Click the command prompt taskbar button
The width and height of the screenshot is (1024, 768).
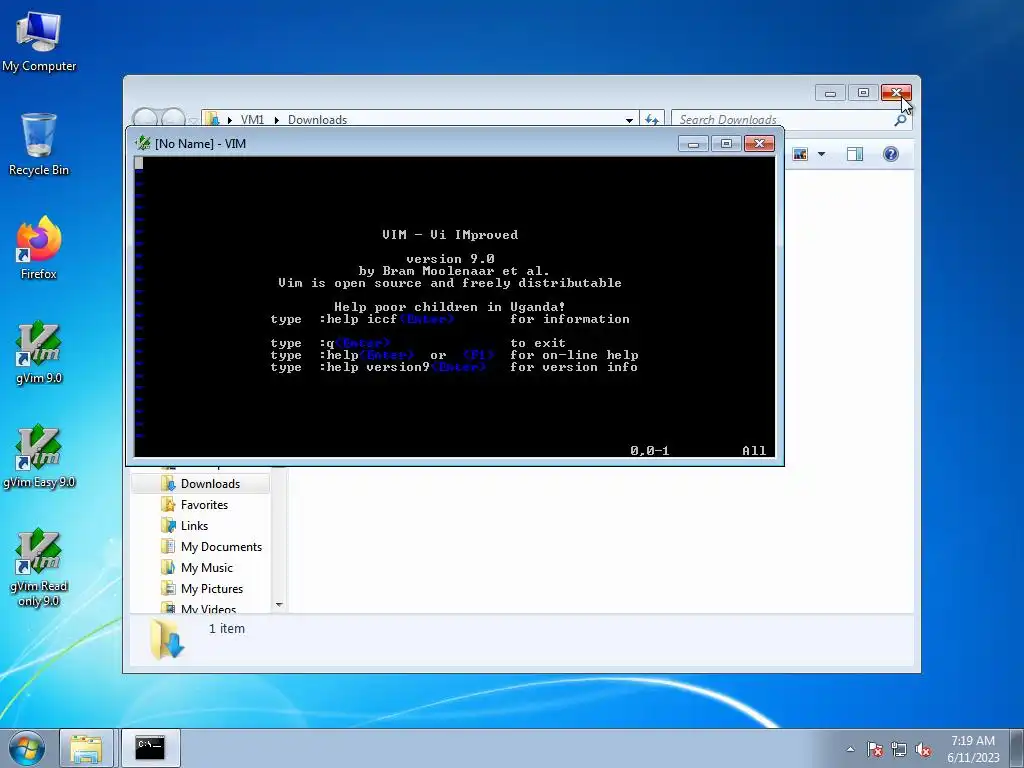click(150, 748)
